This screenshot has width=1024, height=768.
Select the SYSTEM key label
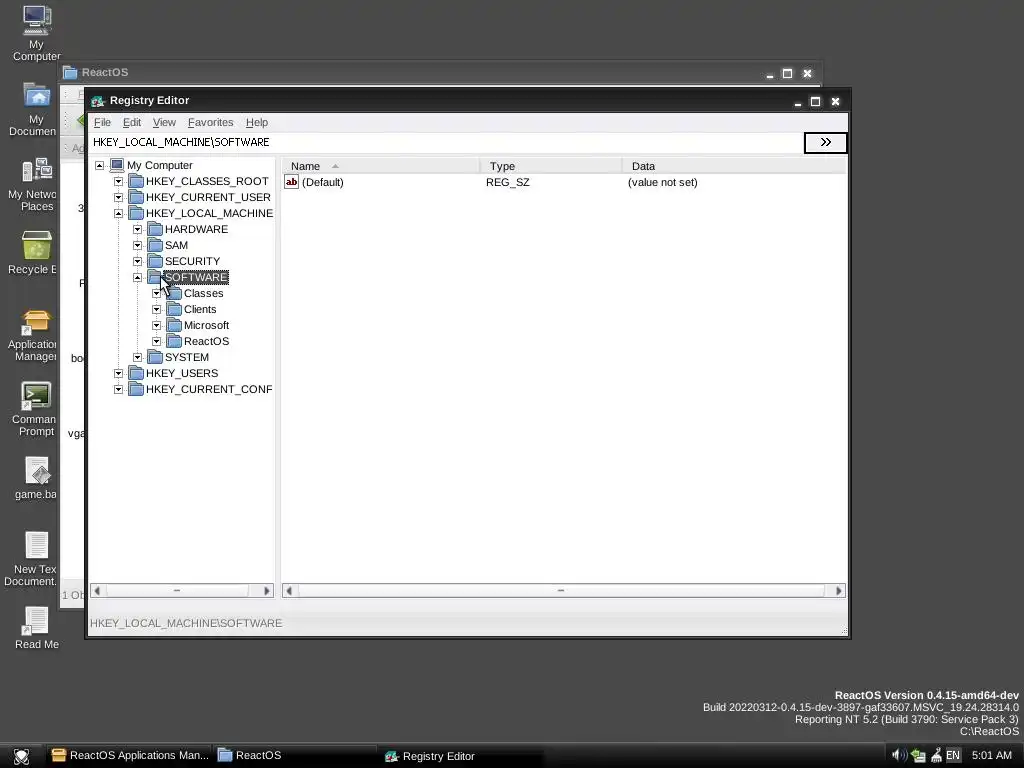pos(187,357)
